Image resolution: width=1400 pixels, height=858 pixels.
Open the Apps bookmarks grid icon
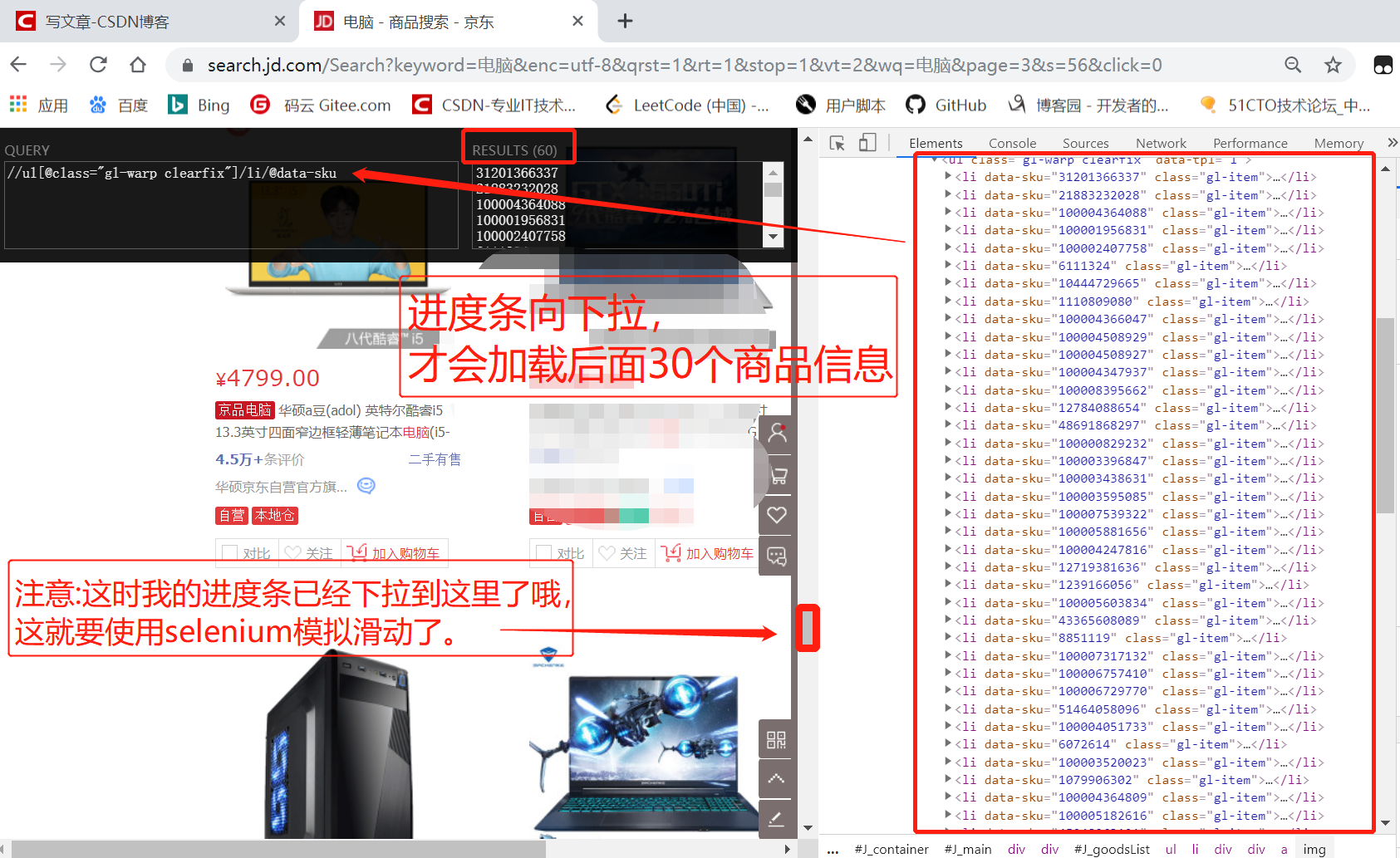[18, 104]
